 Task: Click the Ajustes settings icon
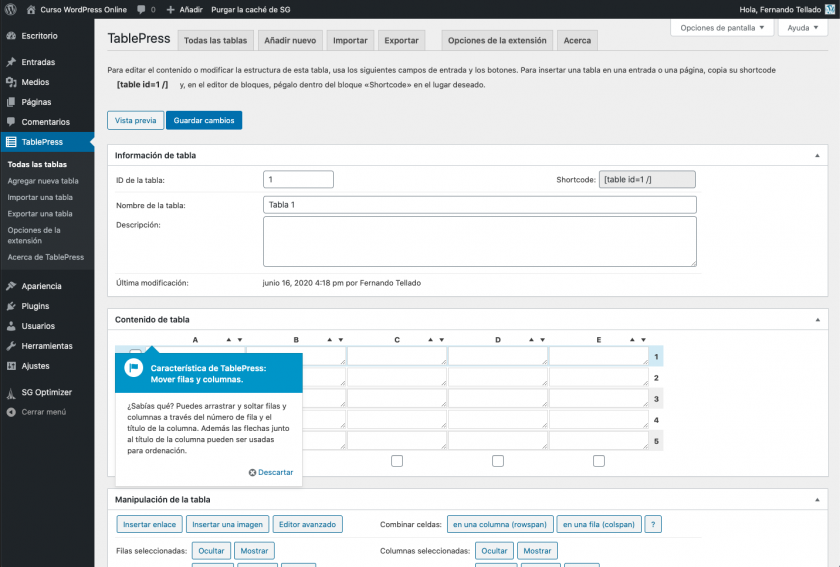[x=11, y=366]
